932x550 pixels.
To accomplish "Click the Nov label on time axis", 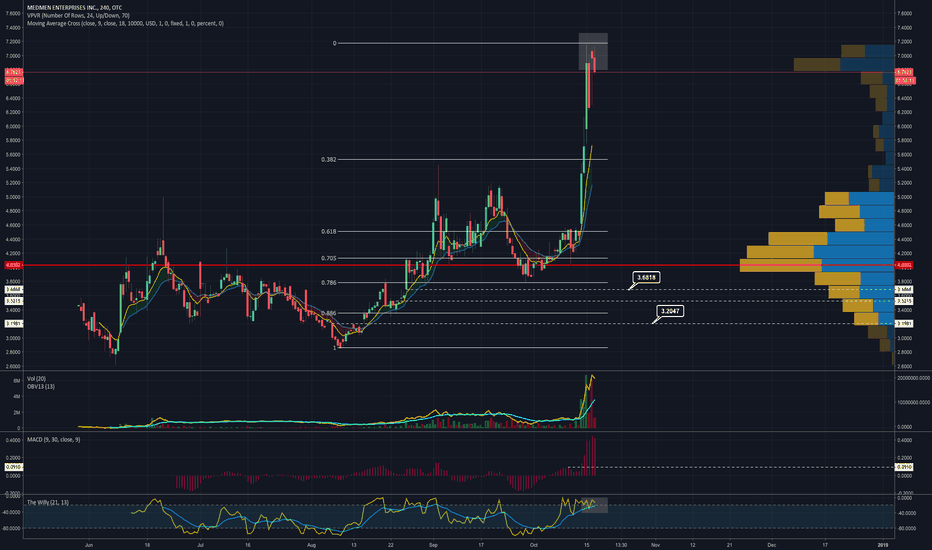I will tap(655, 545).
